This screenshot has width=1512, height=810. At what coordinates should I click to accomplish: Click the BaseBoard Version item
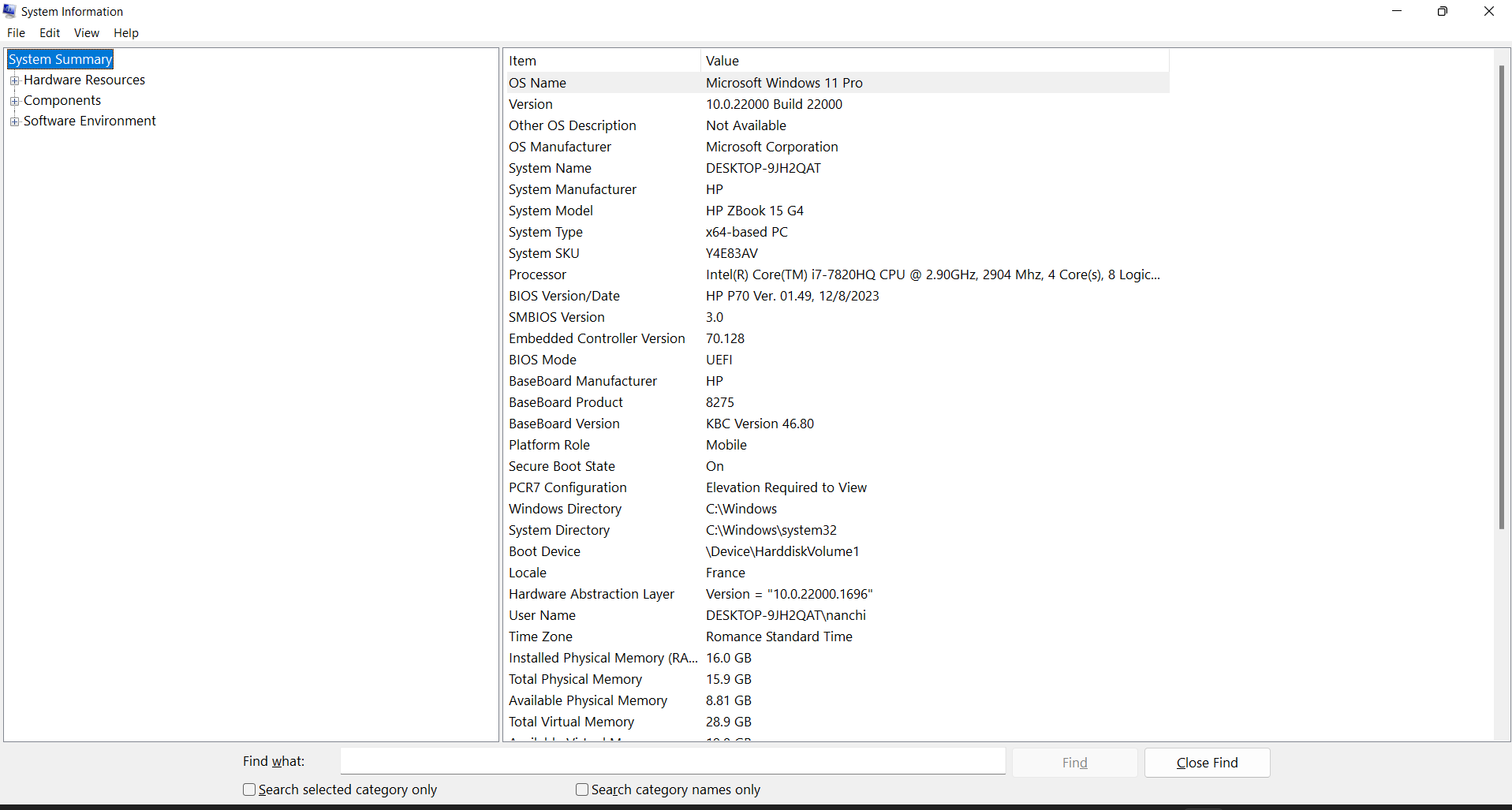[564, 424]
